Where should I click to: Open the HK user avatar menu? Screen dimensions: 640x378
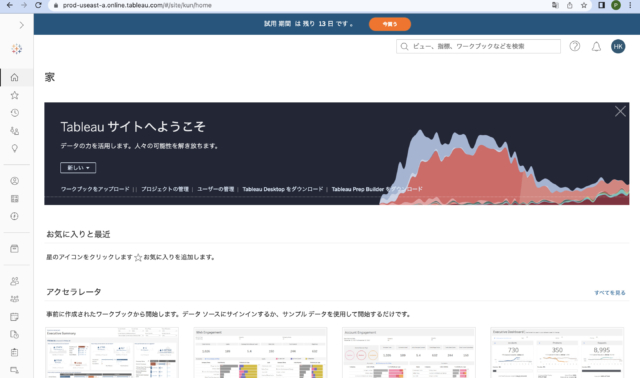click(x=618, y=47)
